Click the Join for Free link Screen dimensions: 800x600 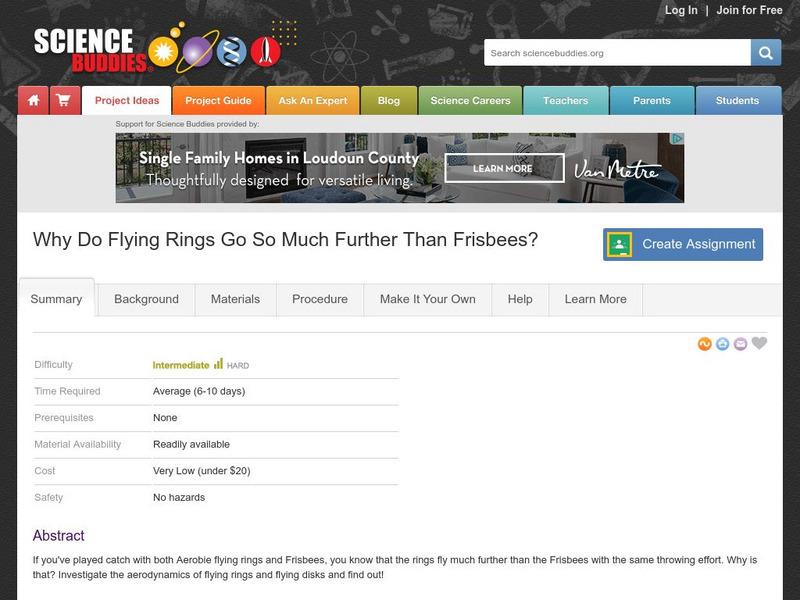tap(749, 10)
